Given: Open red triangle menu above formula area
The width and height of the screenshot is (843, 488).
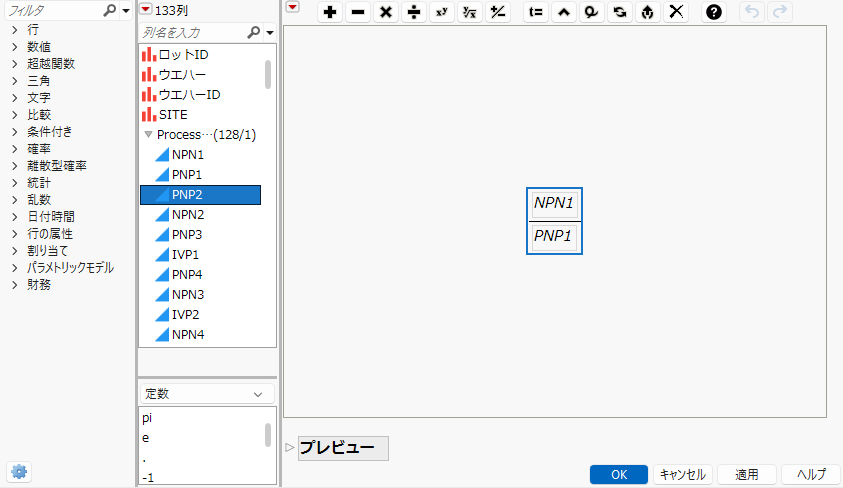Looking at the screenshot, I should 292,7.
